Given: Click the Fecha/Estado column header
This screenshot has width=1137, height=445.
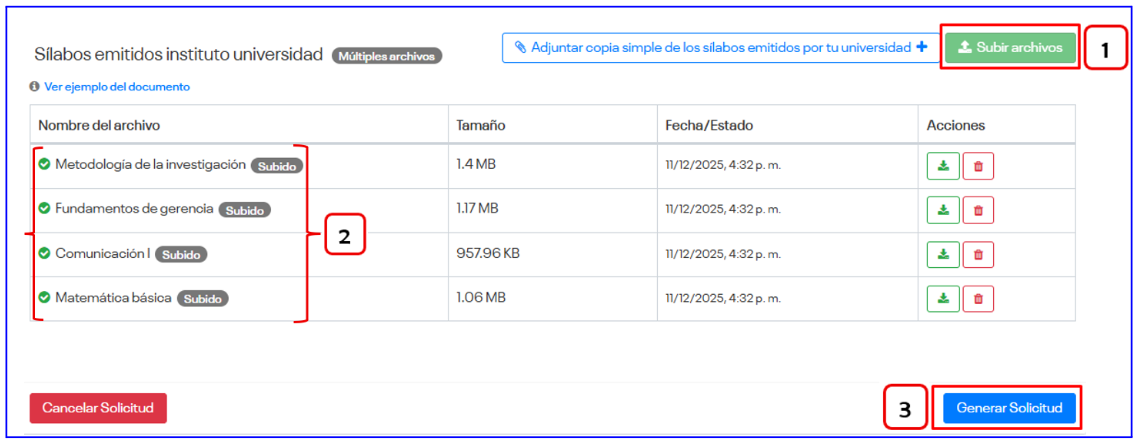Looking at the screenshot, I should 709,126.
